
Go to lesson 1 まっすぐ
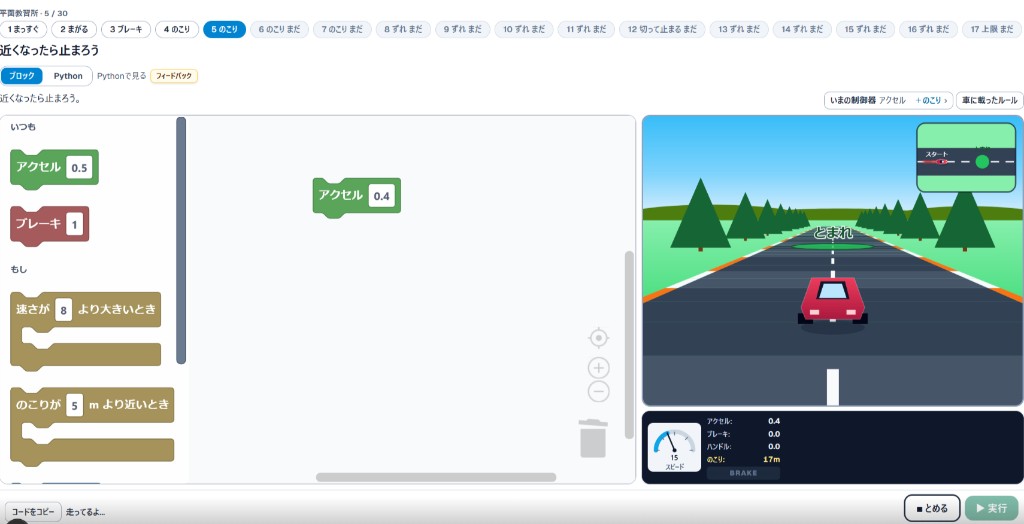click(24, 29)
